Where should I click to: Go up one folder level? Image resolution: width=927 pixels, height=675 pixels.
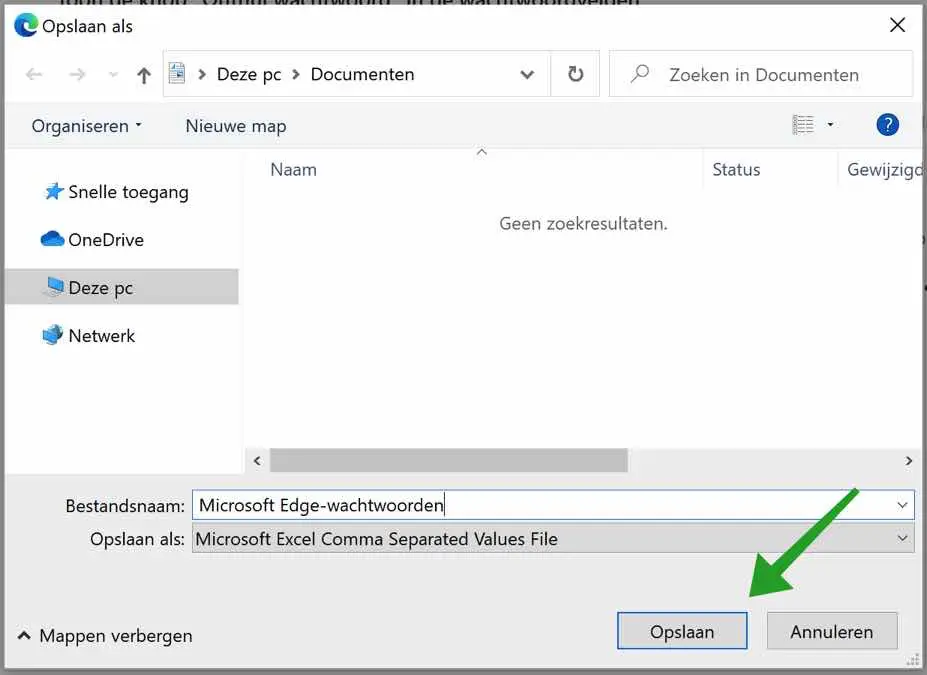pyautogui.click(x=144, y=75)
